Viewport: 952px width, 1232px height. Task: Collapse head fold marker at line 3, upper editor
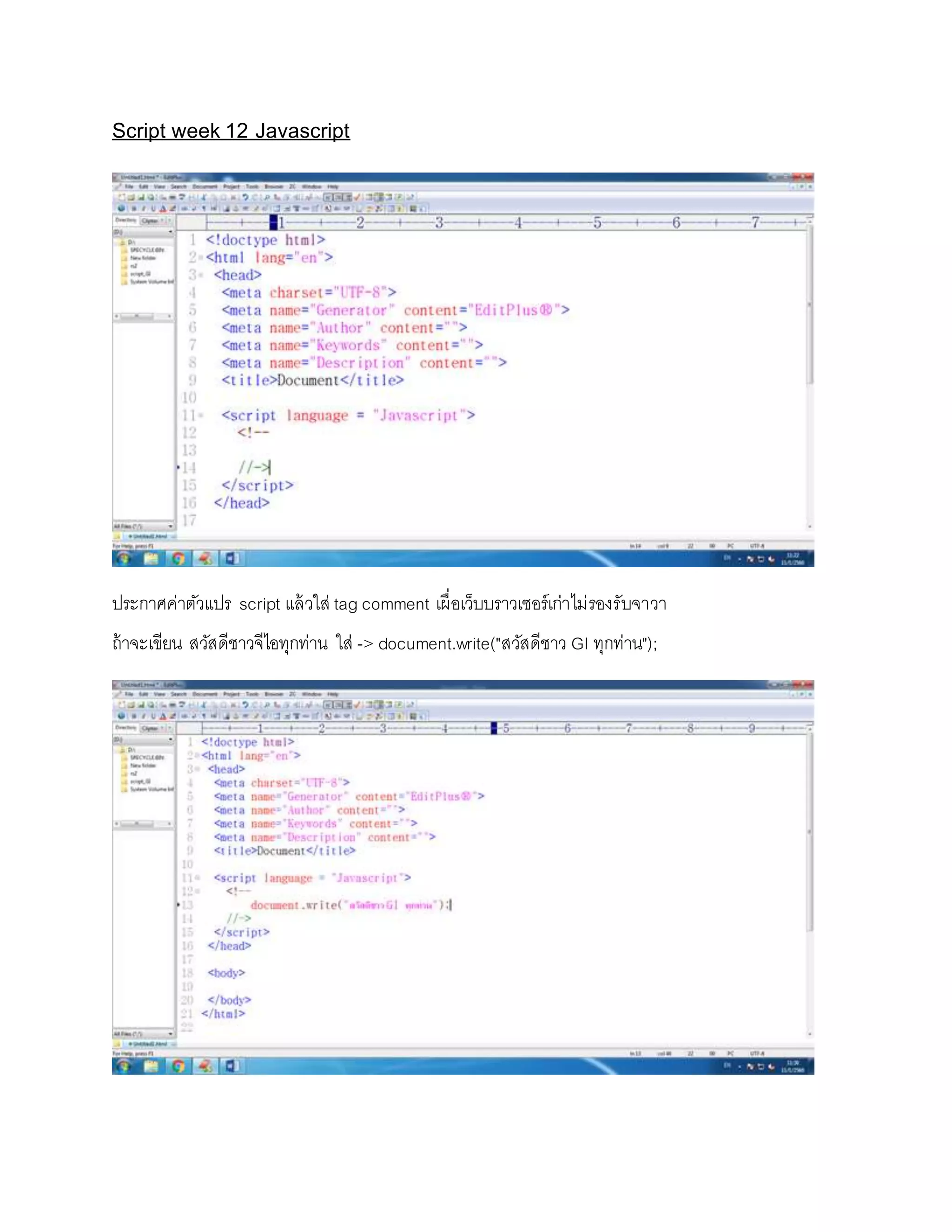click(201, 276)
